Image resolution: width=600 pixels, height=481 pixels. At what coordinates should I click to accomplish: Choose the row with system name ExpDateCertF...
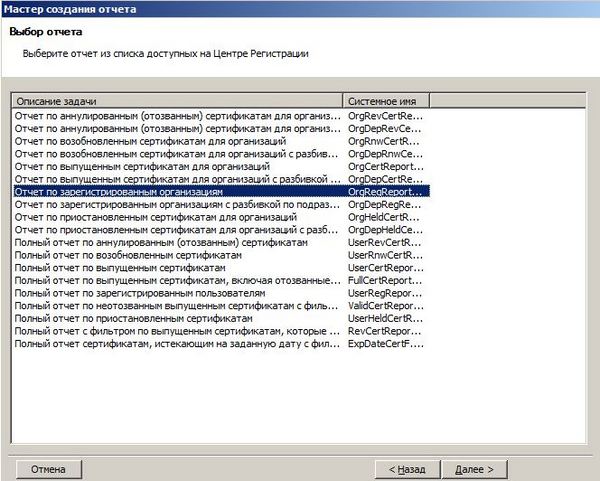(221, 343)
